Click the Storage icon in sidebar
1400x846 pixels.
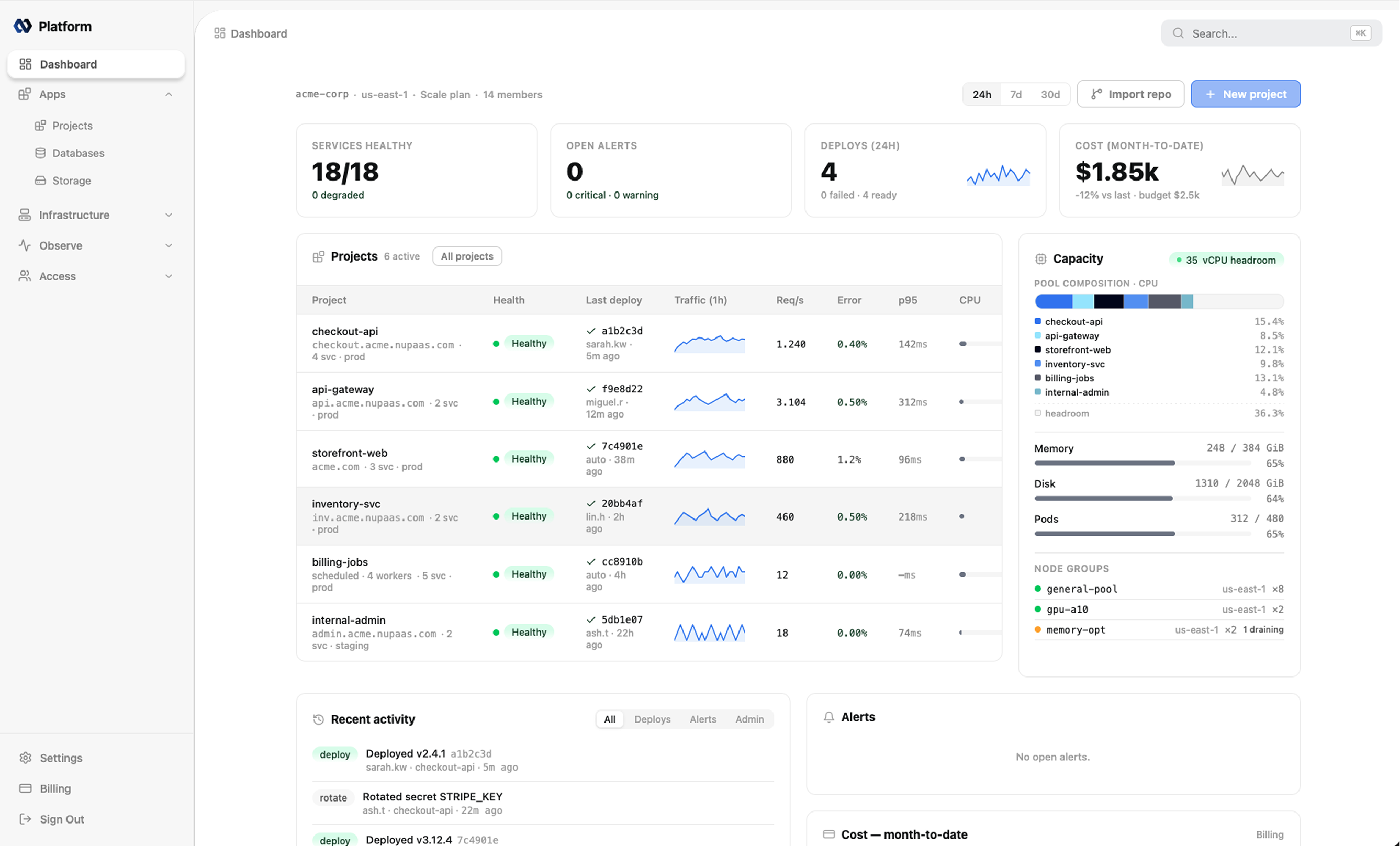coord(40,180)
